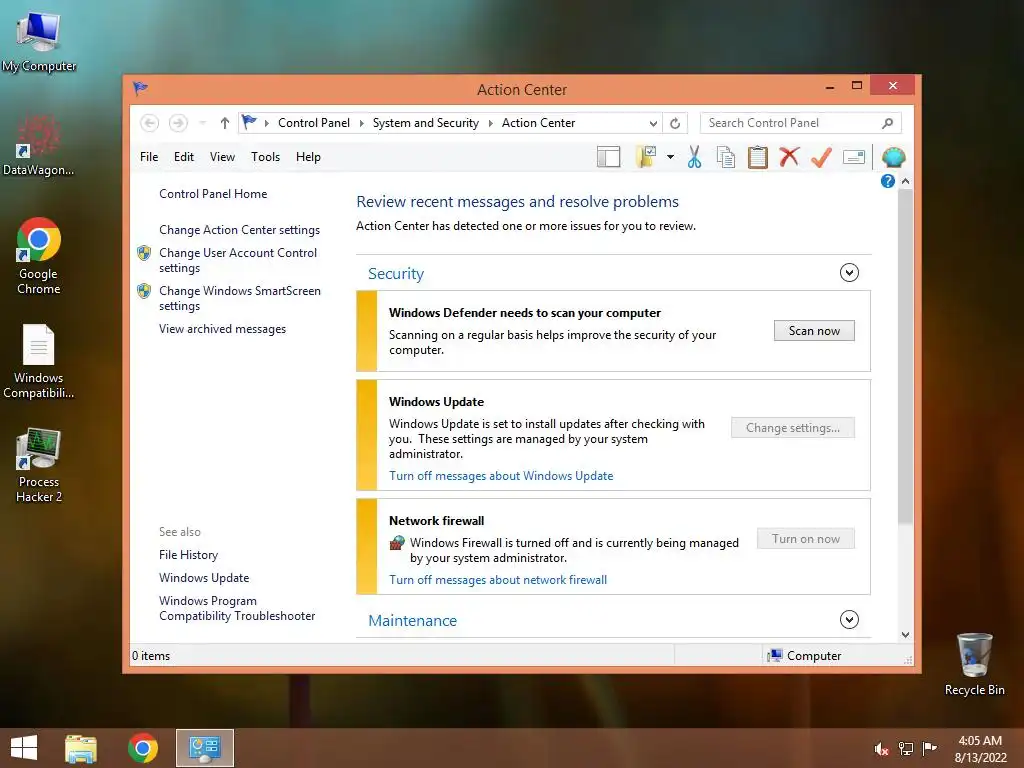Open help with the blue question mark
1024x768 pixels.
point(888,181)
